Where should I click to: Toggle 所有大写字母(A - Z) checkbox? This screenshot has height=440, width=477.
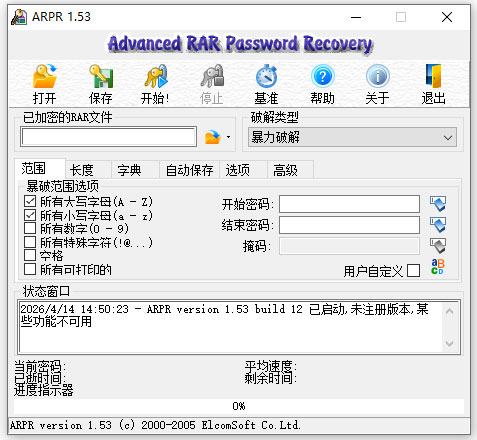(x=30, y=201)
